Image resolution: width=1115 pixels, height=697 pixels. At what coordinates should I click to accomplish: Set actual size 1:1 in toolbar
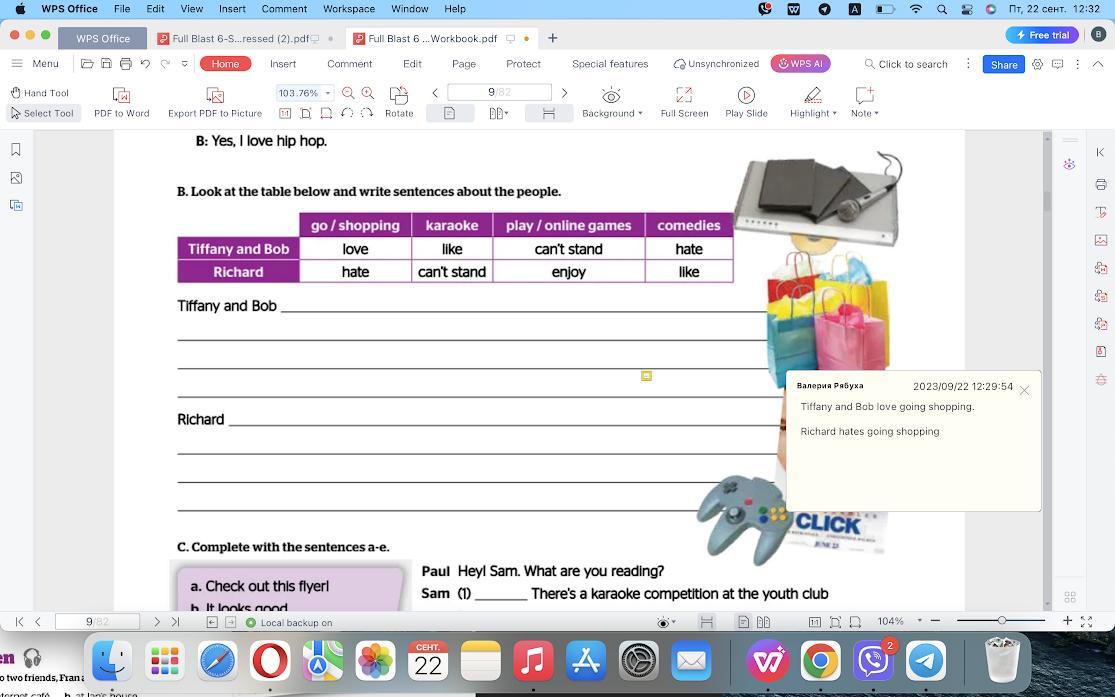pyautogui.click(x=285, y=113)
